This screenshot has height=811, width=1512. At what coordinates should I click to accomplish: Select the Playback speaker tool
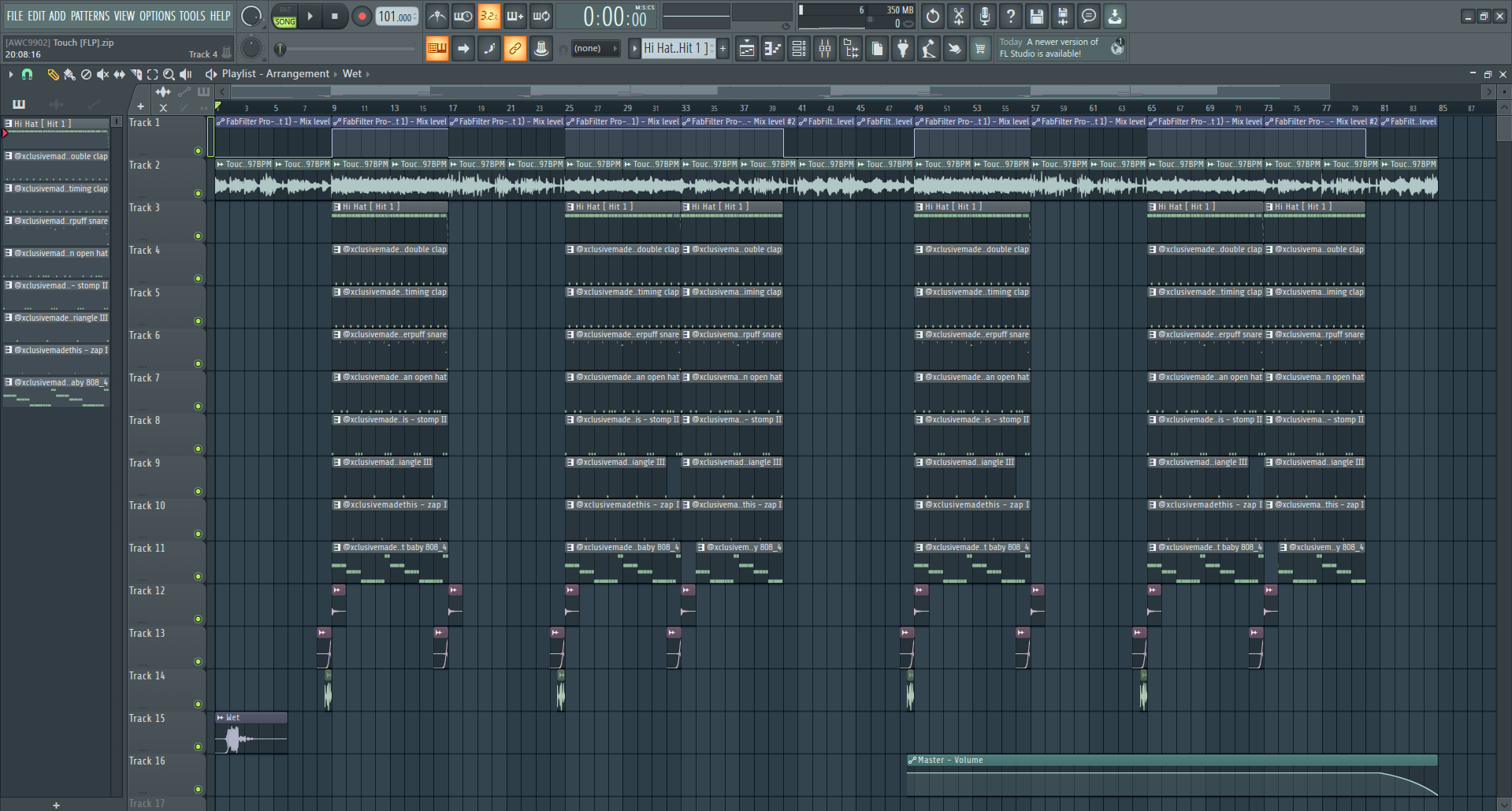[x=186, y=74]
